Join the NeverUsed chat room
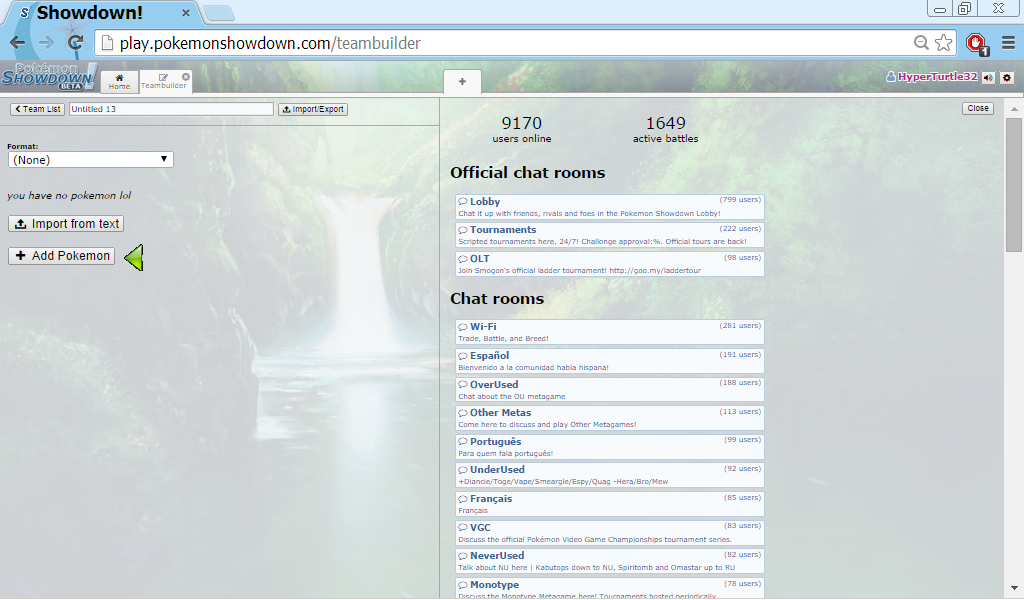The width and height of the screenshot is (1024, 600). point(610,561)
